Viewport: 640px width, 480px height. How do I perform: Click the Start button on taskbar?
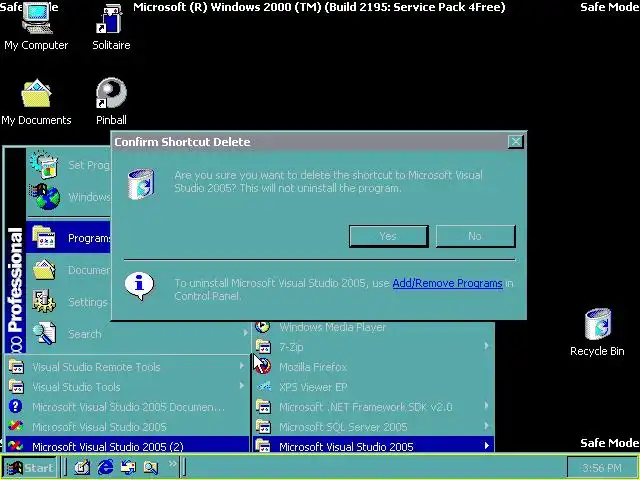coord(30,467)
